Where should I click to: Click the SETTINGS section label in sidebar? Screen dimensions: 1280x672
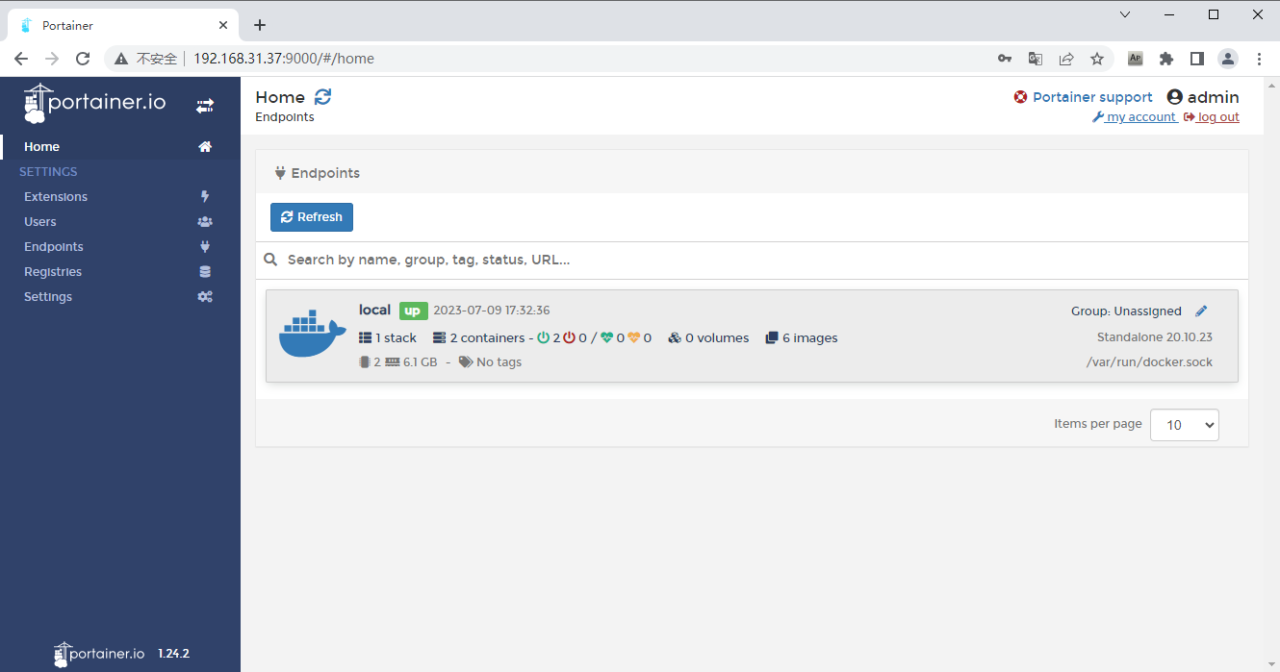point(48,172)
